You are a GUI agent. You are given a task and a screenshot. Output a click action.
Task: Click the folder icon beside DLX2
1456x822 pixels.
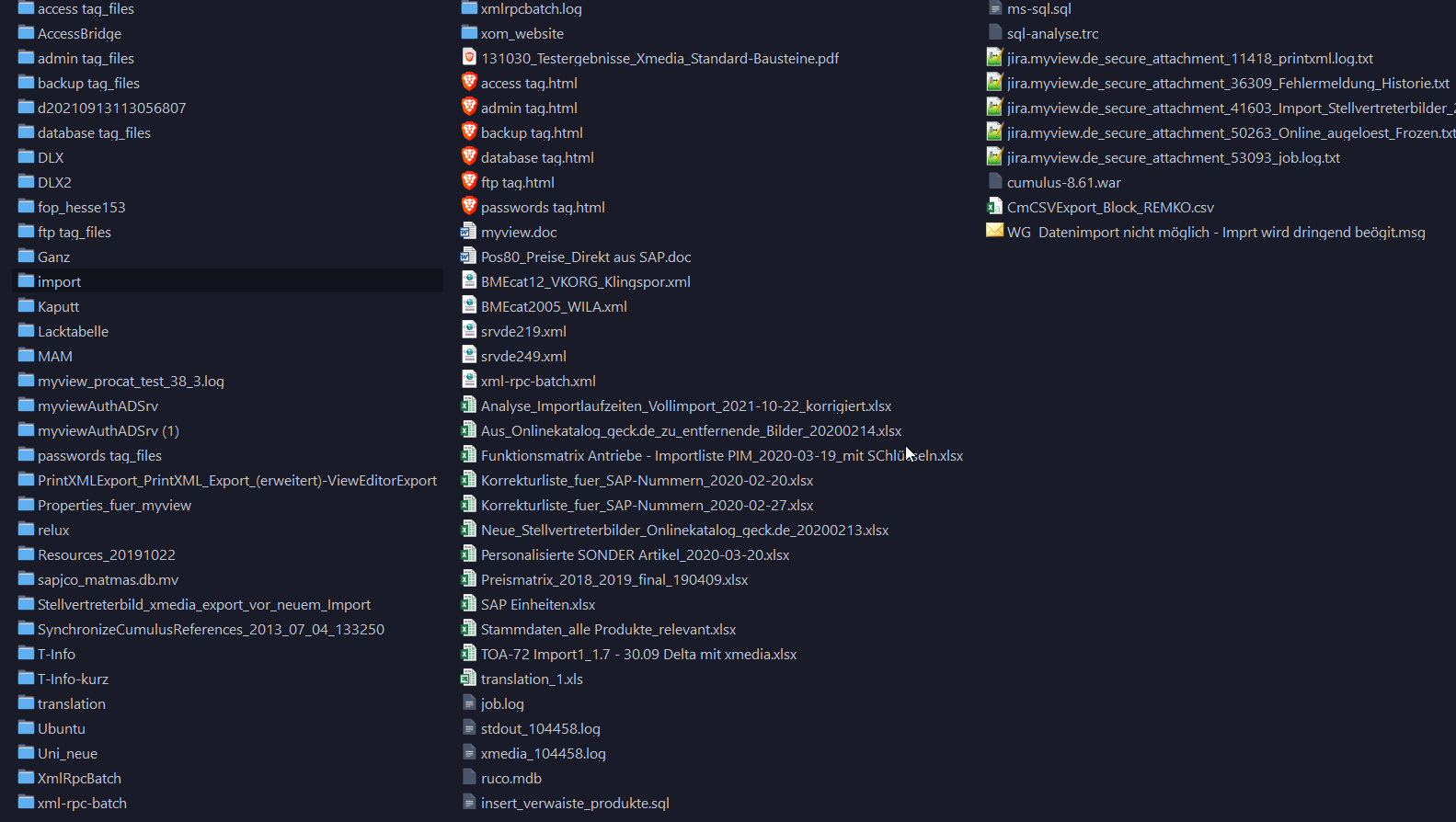[26, 182]
